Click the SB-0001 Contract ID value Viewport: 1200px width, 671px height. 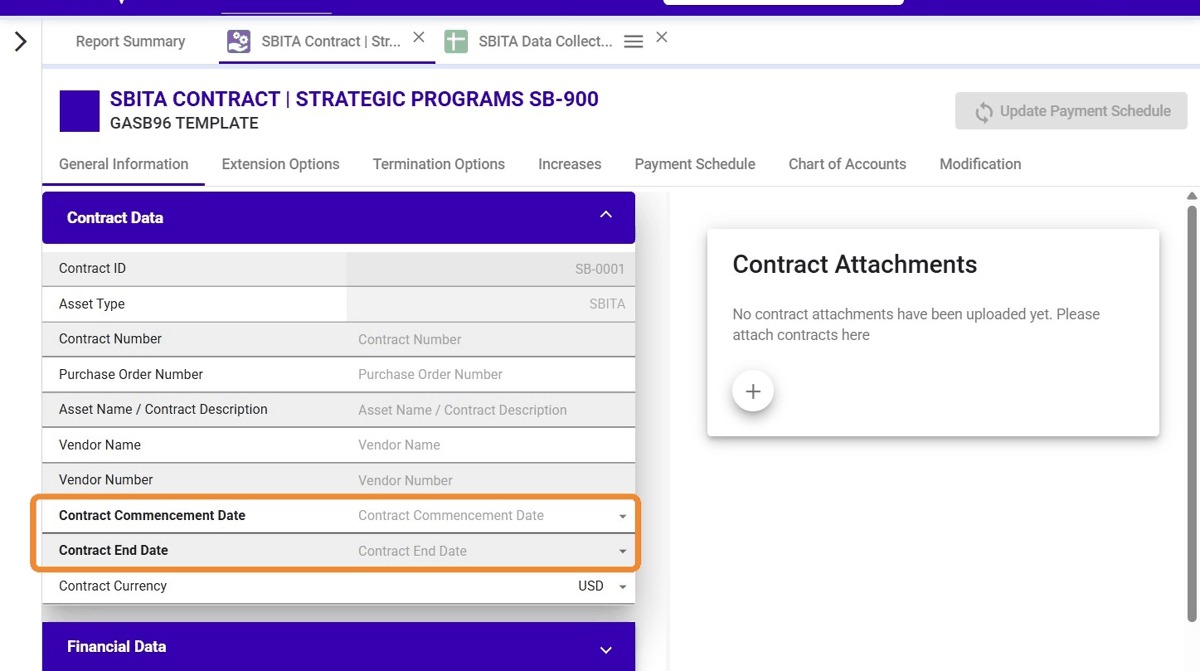[600, 269]
